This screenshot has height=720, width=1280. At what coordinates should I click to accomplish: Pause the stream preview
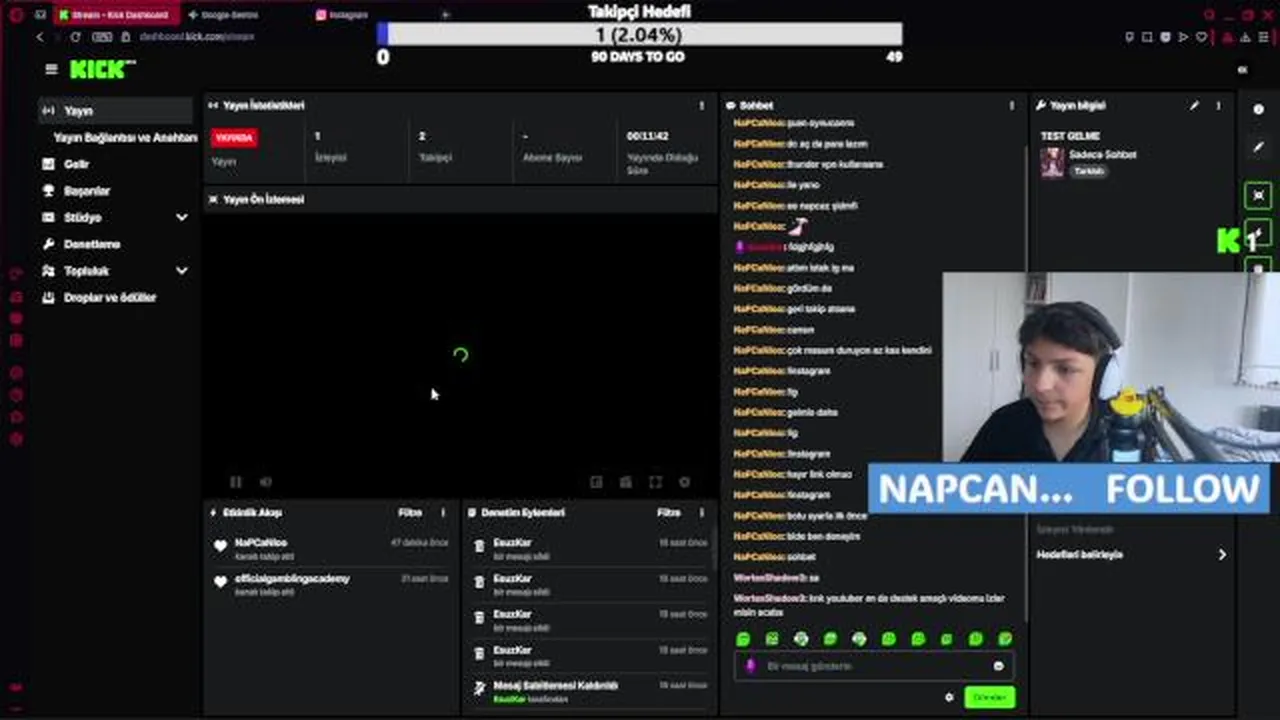[236, 482]
